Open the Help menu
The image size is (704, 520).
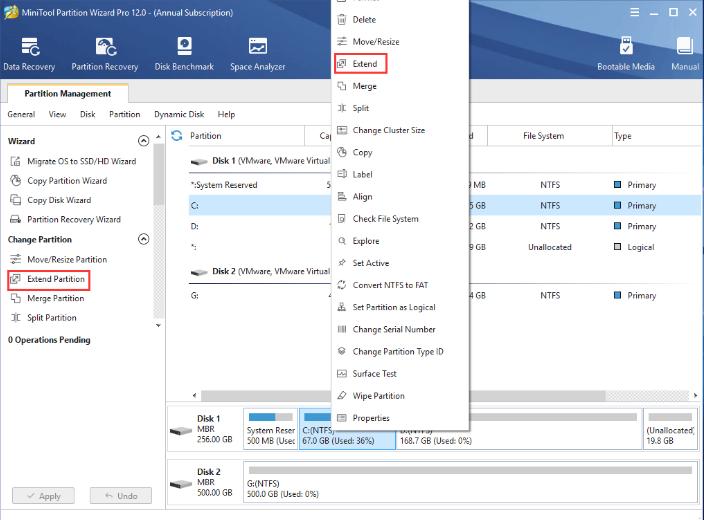tap(226, 114)
